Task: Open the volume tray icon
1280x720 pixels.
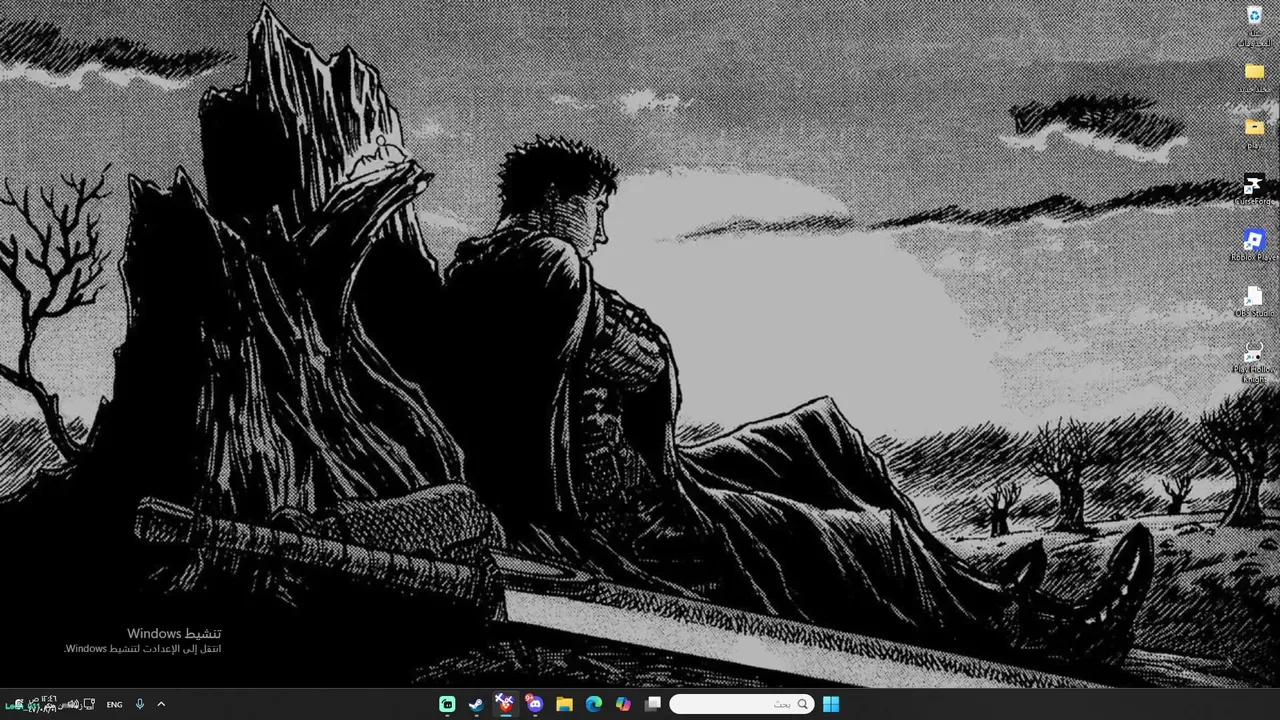Action: [72, 704]
